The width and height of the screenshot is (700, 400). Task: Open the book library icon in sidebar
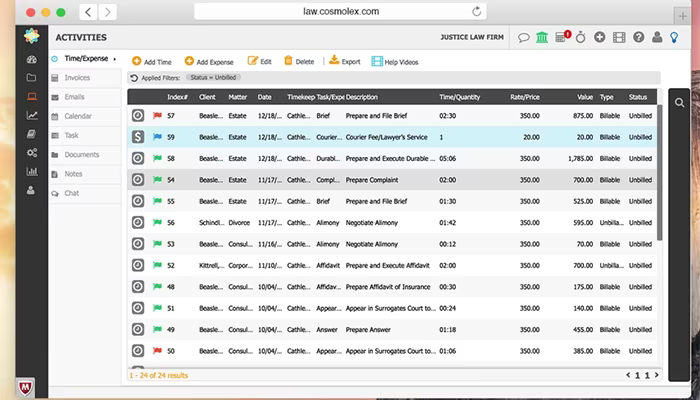pyautogui.click(x=31, y=134)
